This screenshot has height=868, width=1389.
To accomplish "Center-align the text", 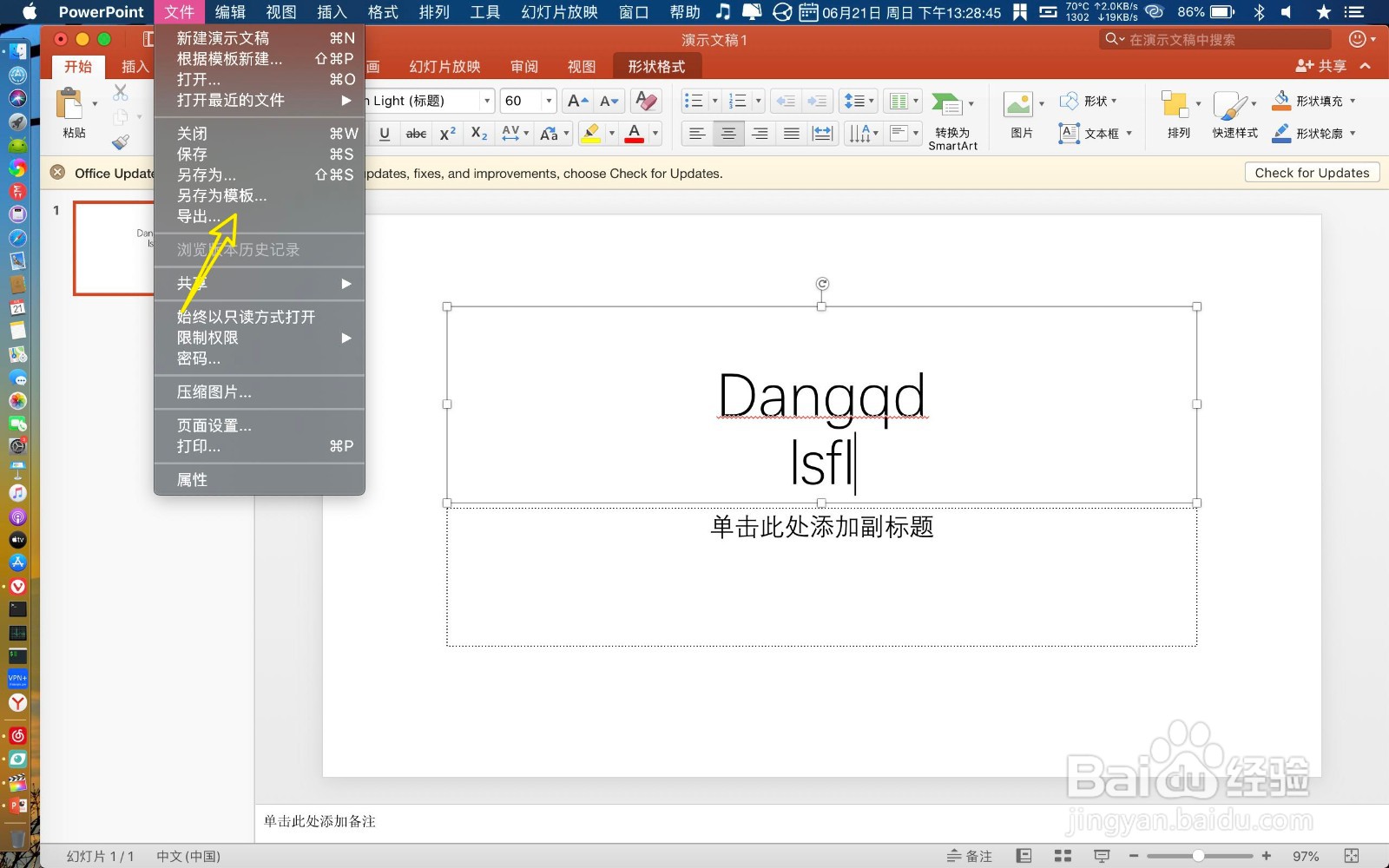I will tap(728, 134).
